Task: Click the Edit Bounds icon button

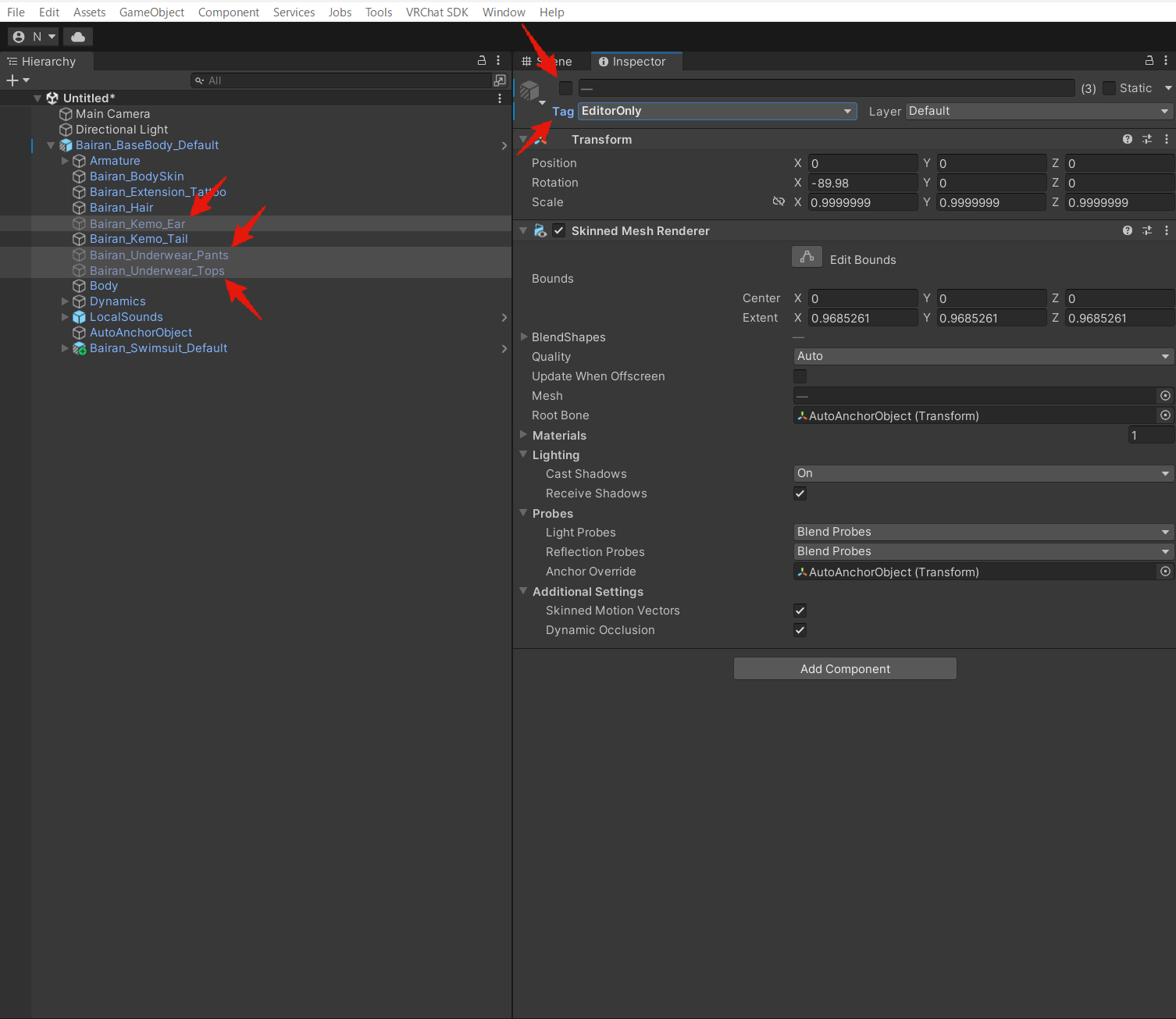Action: coord(807,257)
